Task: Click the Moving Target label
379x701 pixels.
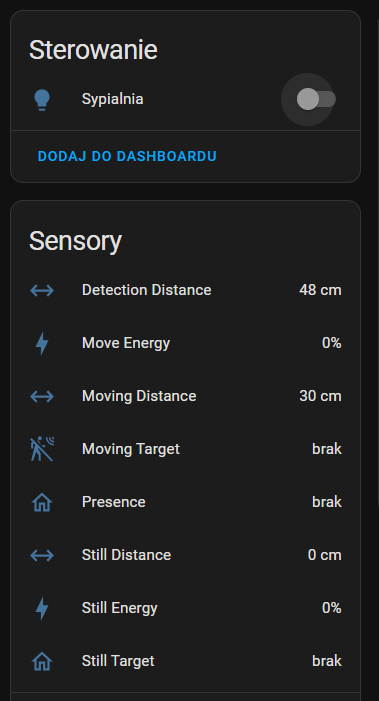Action: point(131,449)
